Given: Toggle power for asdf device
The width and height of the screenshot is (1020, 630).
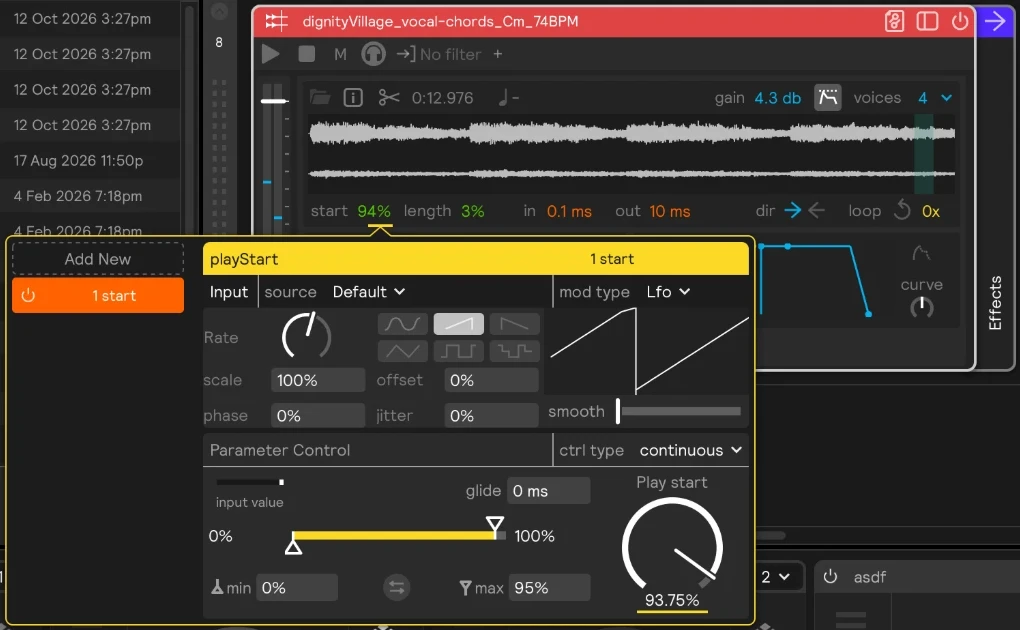Looking at the screenshot, I should click(830, 577).
